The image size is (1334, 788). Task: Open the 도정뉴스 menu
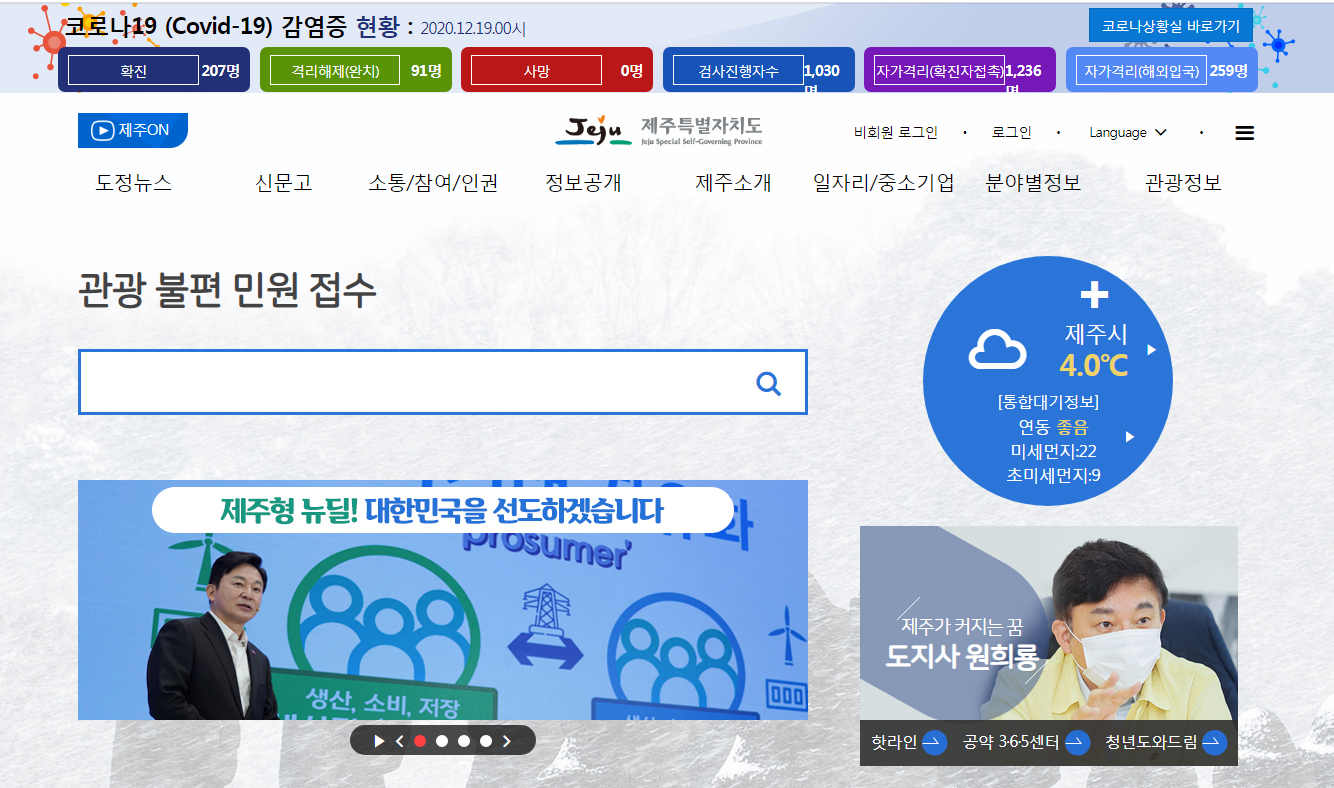coord(134,183)
